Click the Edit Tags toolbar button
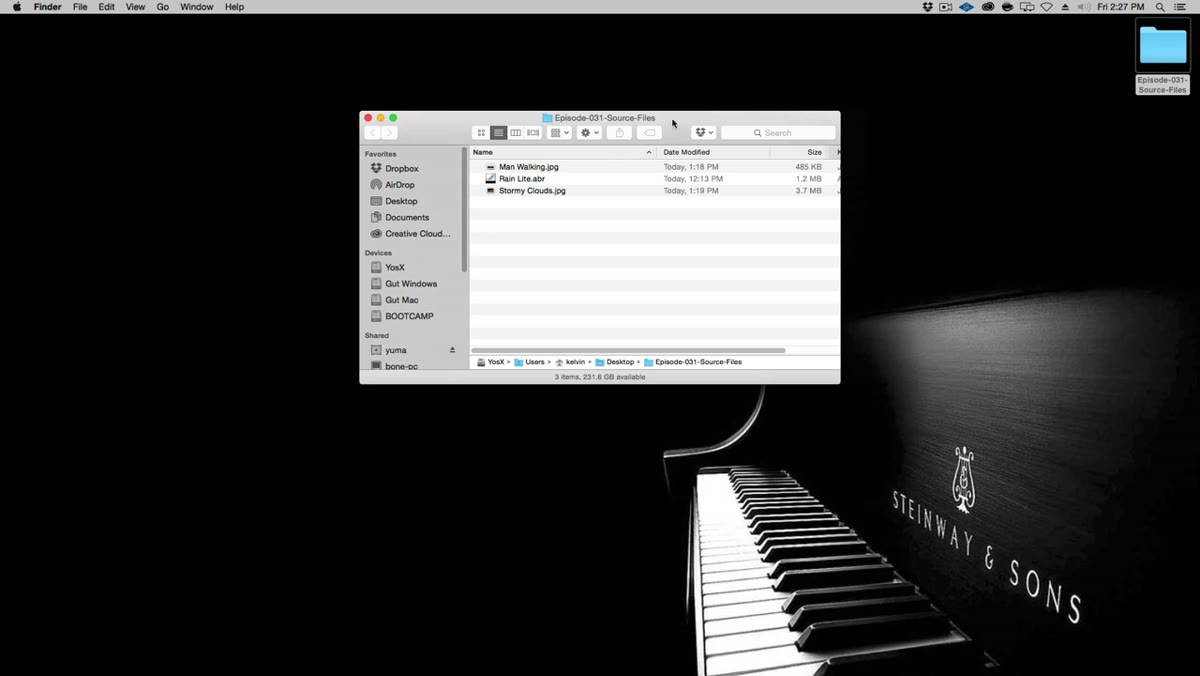This screenshot has width=1200, height=676. click(650, 133)
